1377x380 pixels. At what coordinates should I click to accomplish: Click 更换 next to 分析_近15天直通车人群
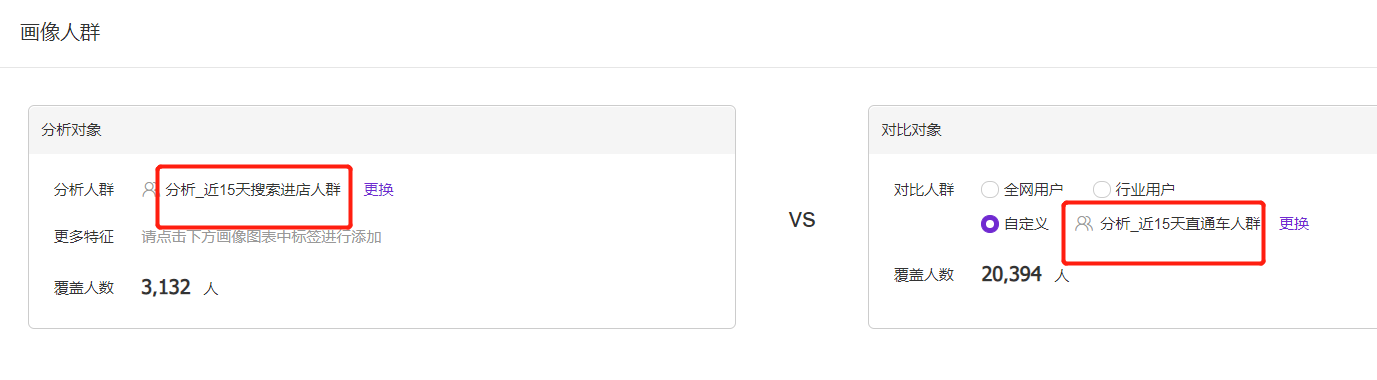(x=1294, y=224)
